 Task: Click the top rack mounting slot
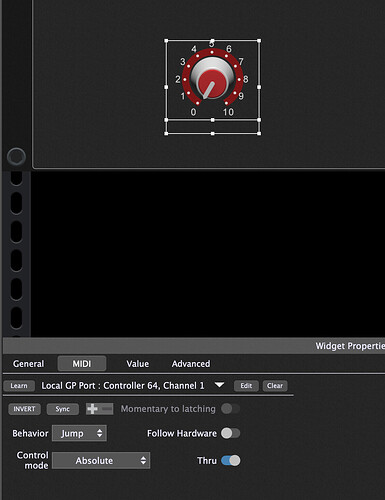point(16,178)
